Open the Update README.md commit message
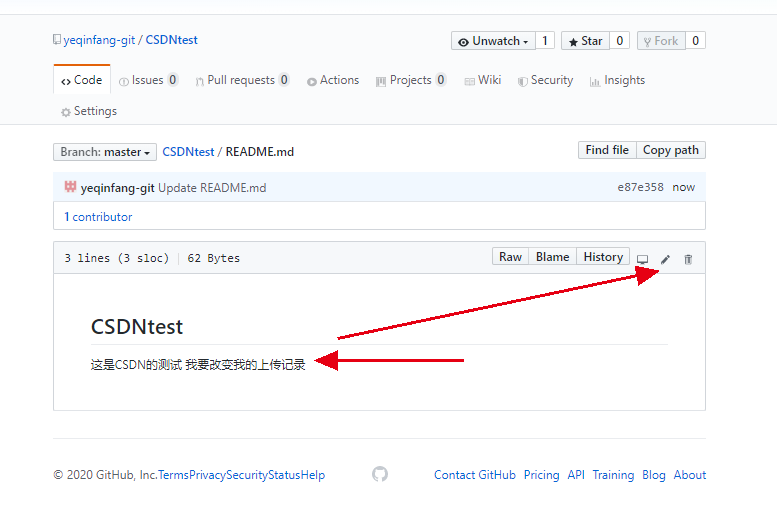 [212, 188]
